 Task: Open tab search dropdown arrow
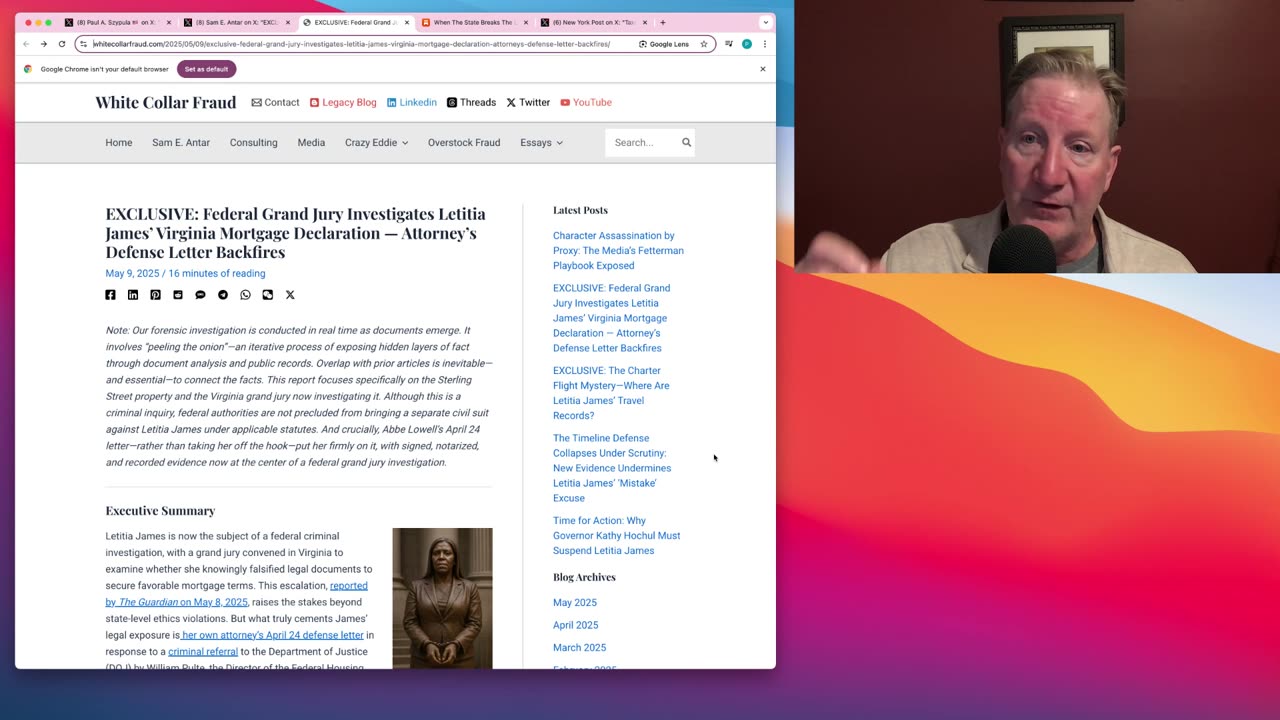tap(765, 22)
